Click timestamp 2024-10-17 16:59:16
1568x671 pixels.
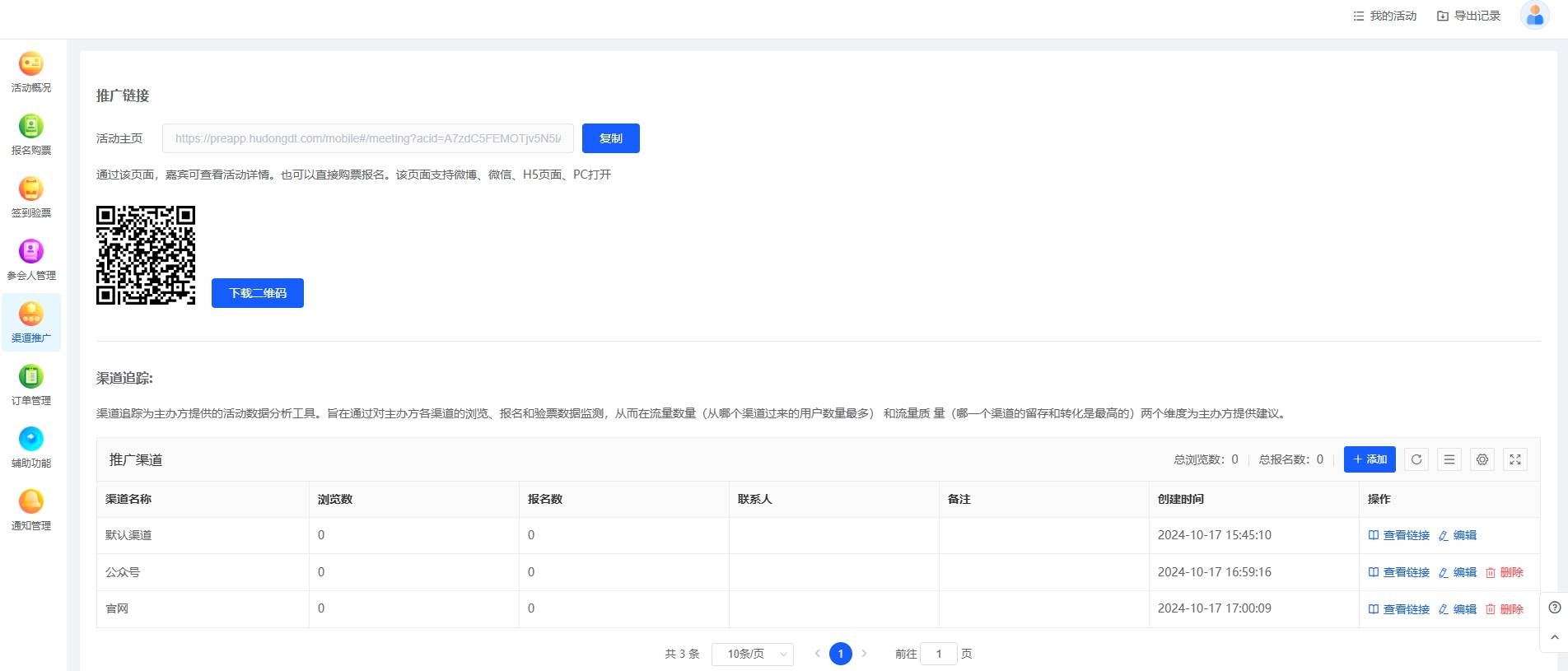[1215, 572]
